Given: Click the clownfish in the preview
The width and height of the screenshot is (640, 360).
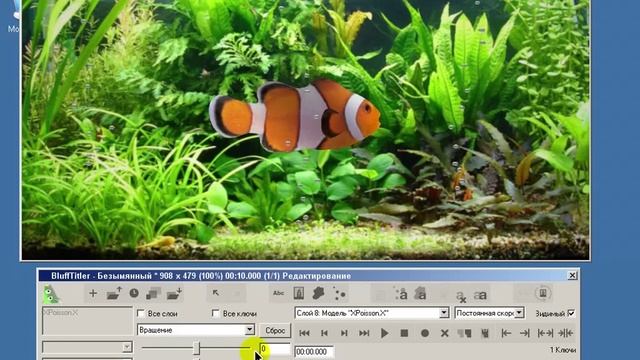Looking at the screenshot, I should click(295, 116).
